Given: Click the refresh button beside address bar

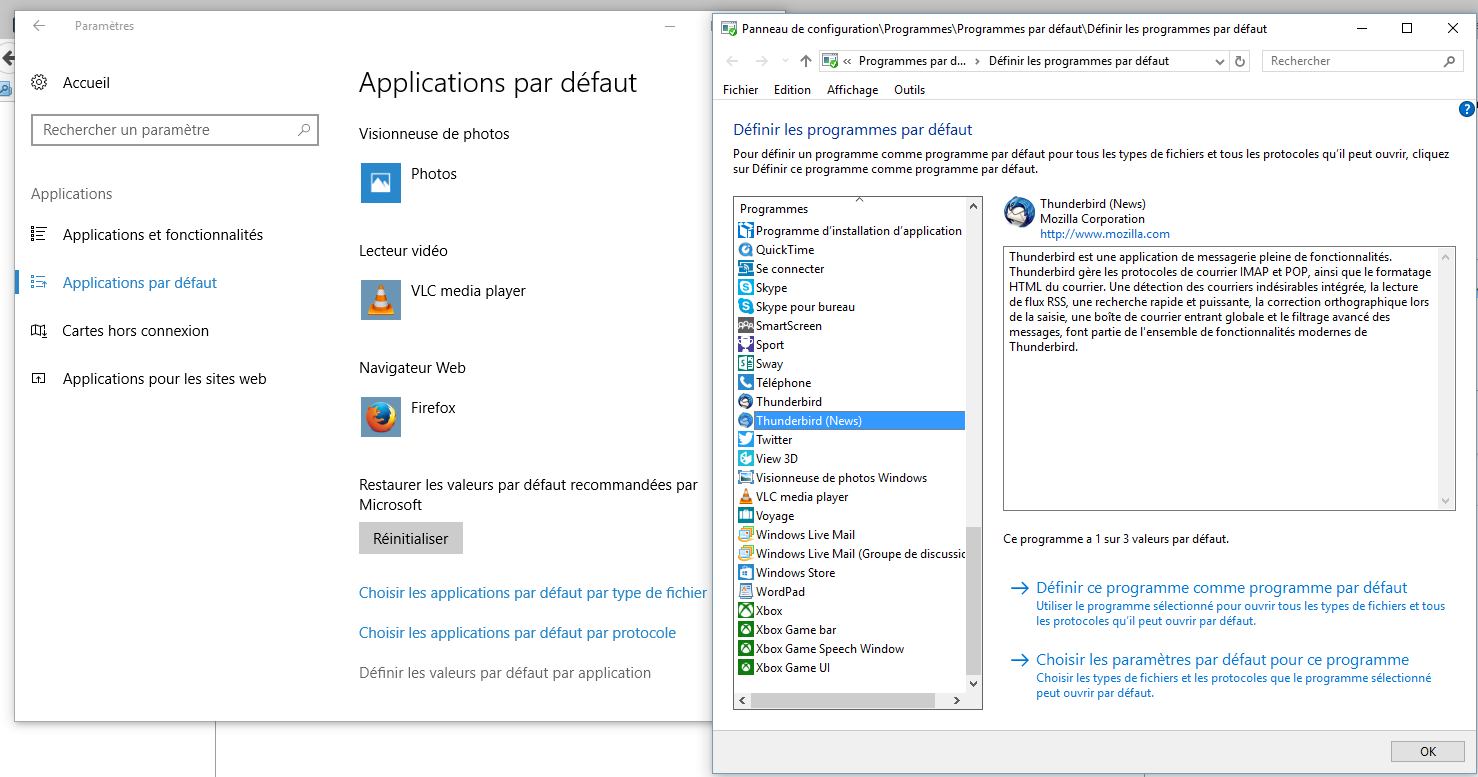Looking at the screenshot, I should (1240, 61).
